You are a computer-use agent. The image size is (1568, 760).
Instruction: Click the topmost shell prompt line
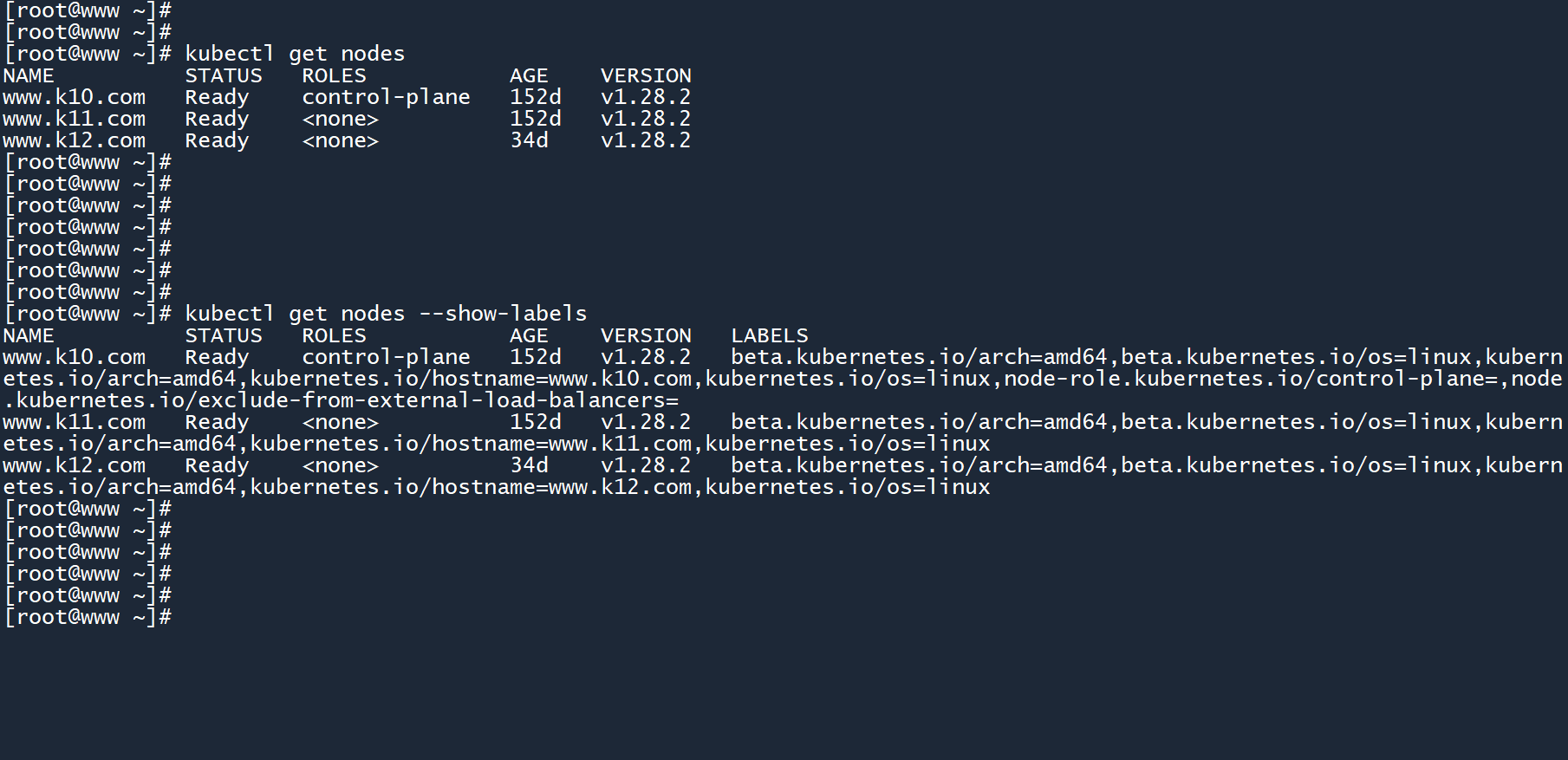point(88,10)
